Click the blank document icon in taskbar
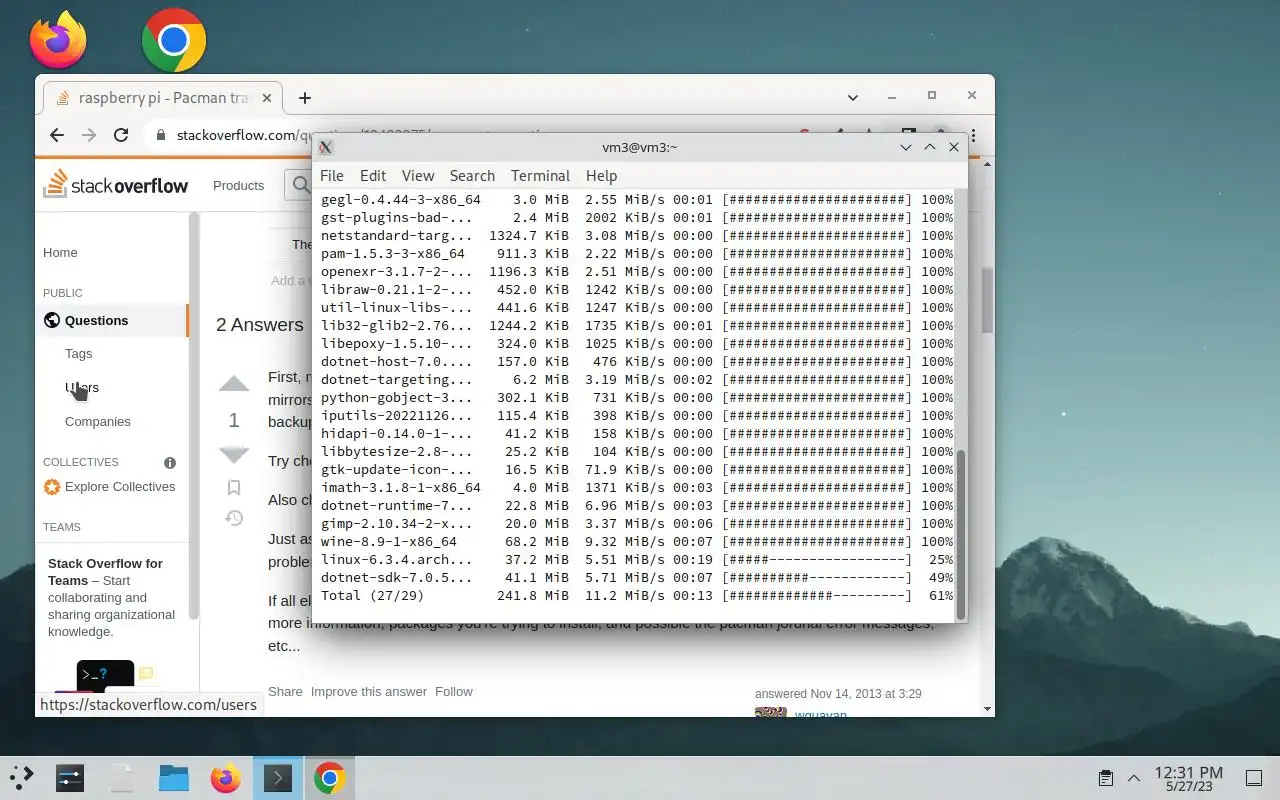The width and height of the screenshot is (1280, 800). click(x=122, y=778)
